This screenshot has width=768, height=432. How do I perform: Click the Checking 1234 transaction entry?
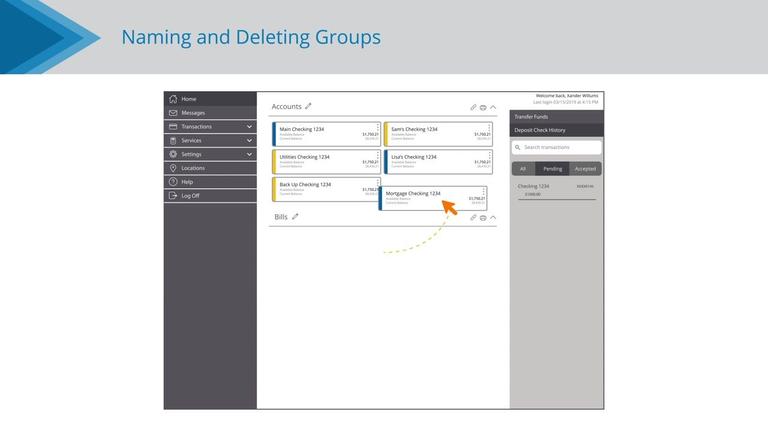click(556, 191)
